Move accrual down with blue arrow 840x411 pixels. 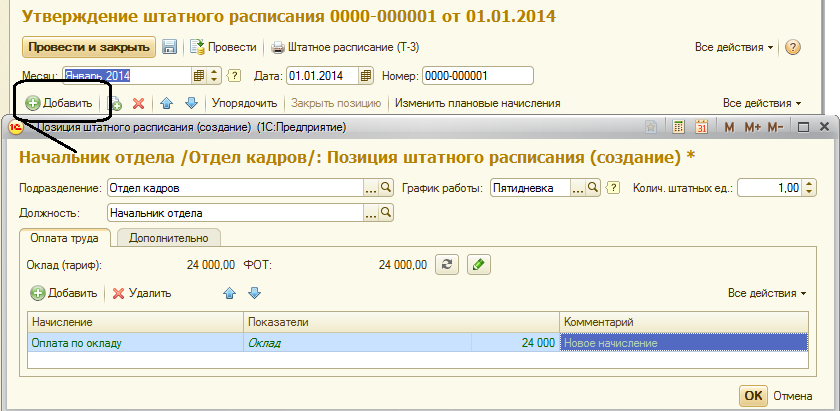click(x=255, y=293)
